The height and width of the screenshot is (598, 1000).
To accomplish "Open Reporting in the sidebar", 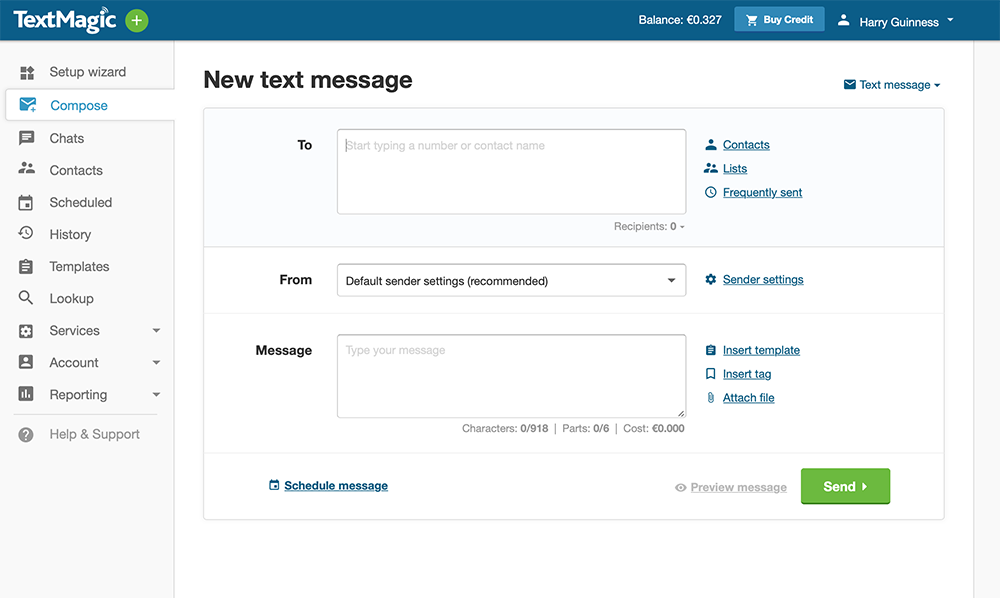I will (x=78, y=394).
